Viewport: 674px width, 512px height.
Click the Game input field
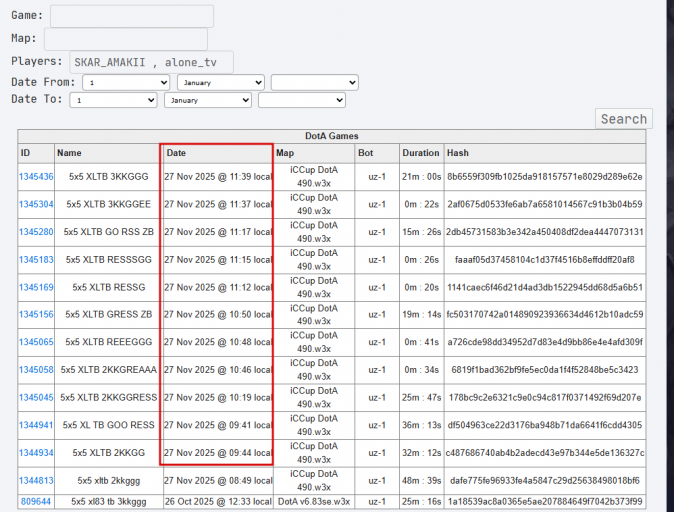click(132, 16)
